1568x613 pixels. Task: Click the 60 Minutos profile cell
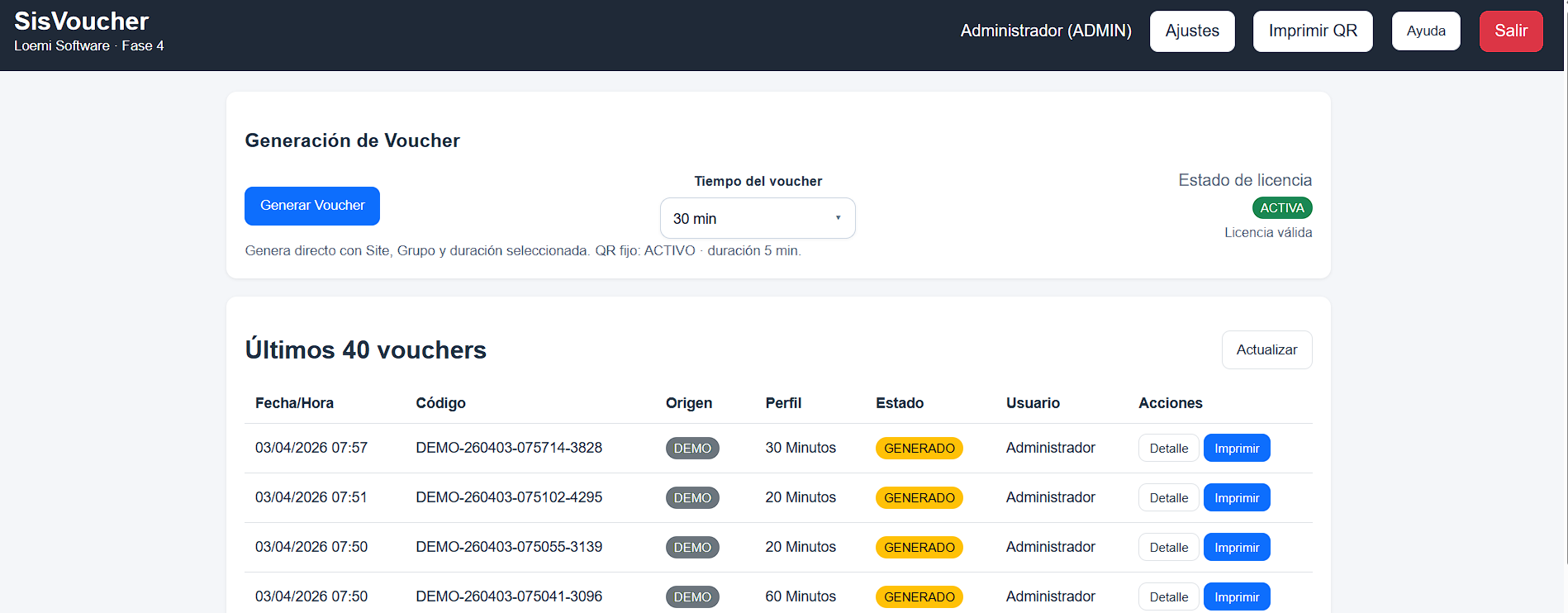[801, 596]
